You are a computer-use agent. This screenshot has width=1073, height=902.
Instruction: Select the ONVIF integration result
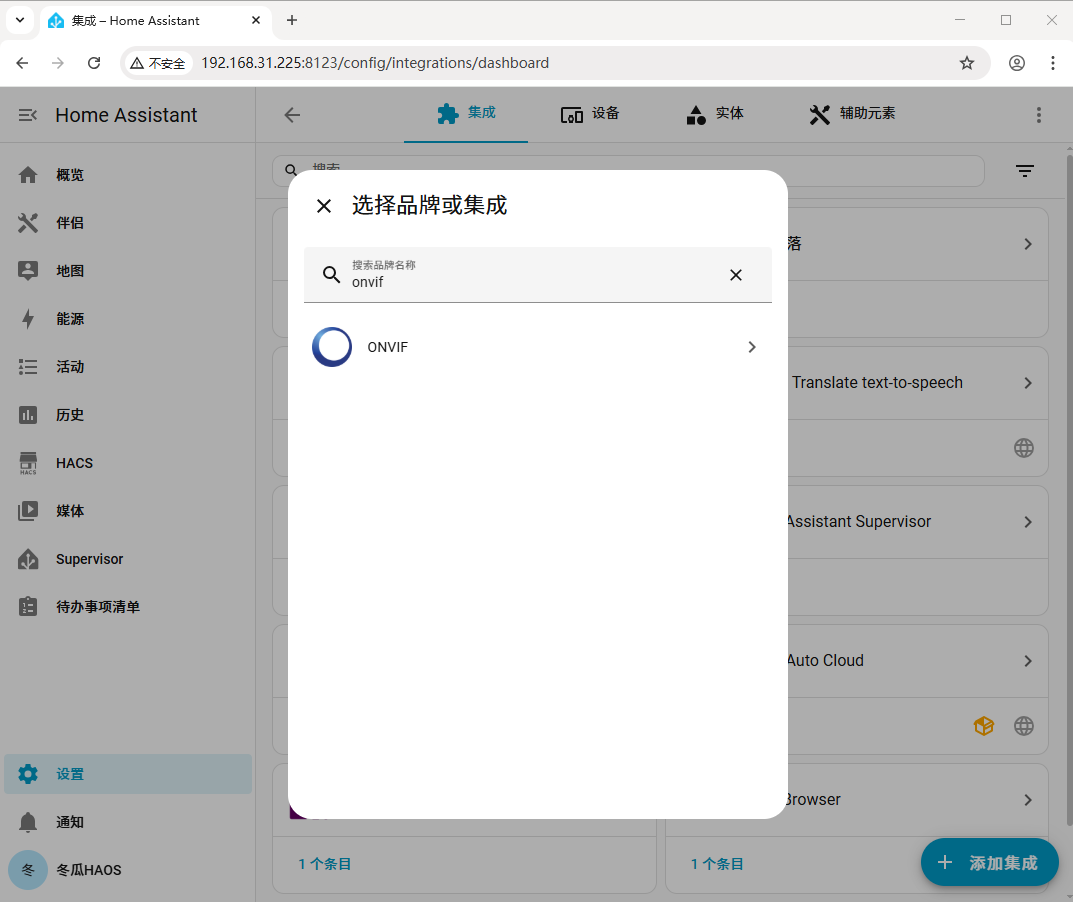pos(537,347)
